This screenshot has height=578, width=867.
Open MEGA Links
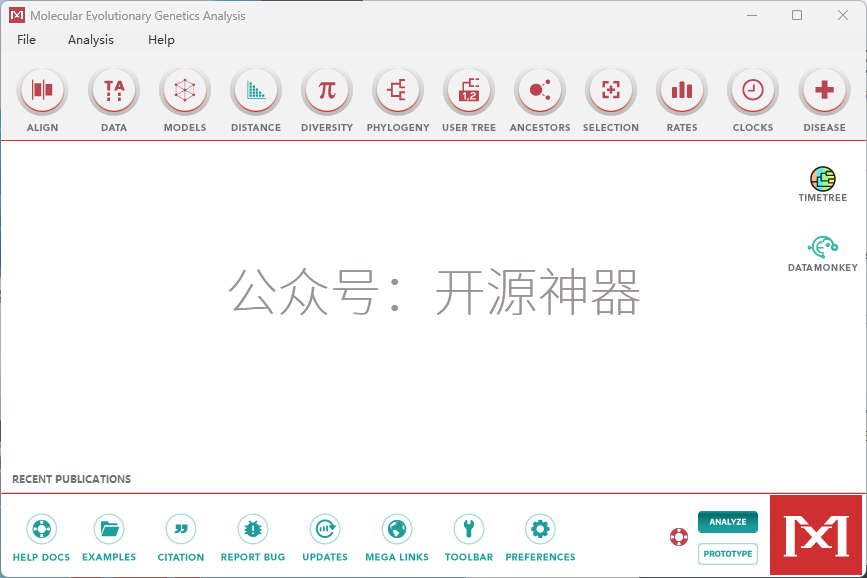[397, 529]
